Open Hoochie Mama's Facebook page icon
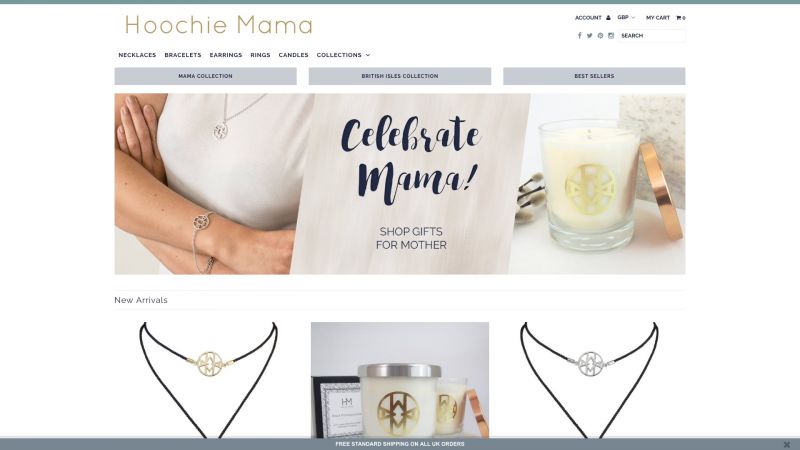 tap(579, 36)
